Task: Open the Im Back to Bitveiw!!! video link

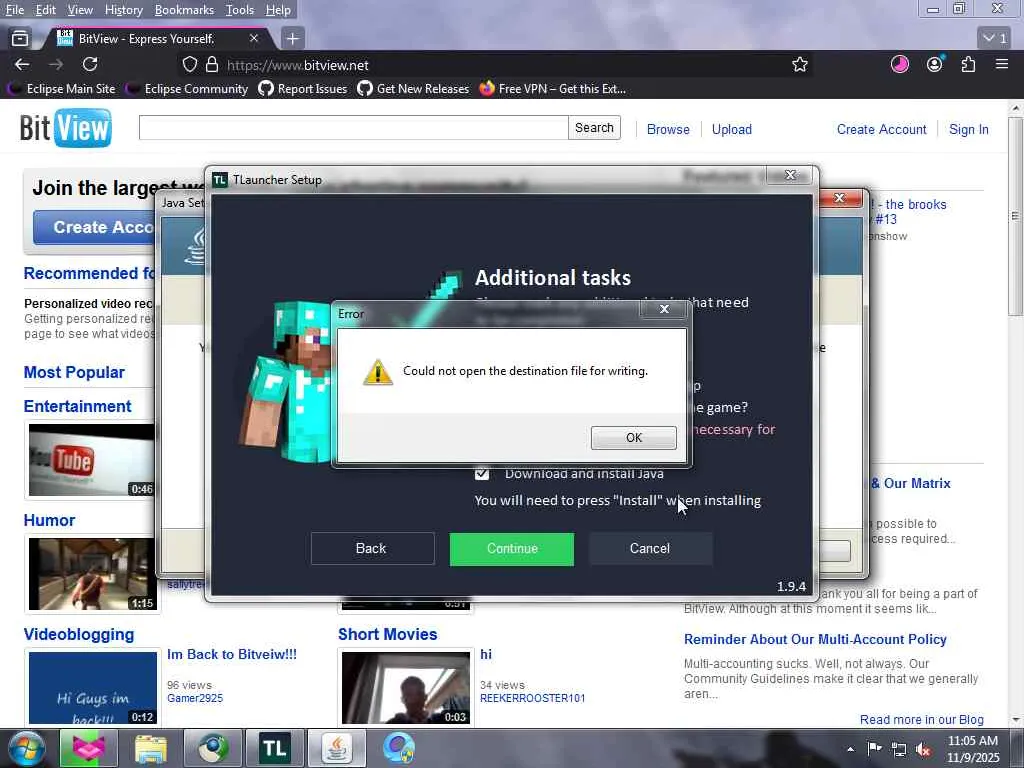Action: [232, 654]
